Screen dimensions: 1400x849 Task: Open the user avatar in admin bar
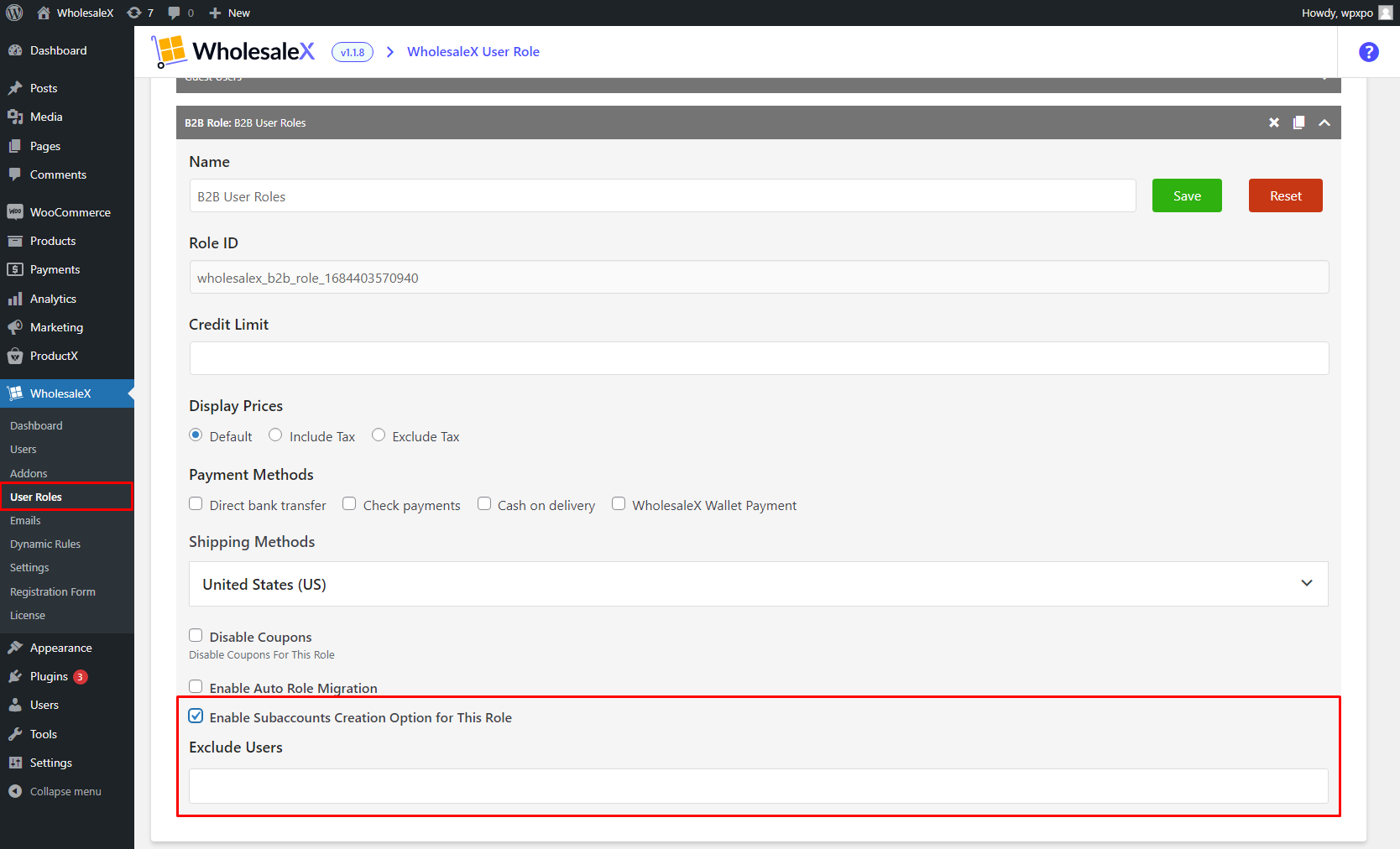tap(1386, 13)
